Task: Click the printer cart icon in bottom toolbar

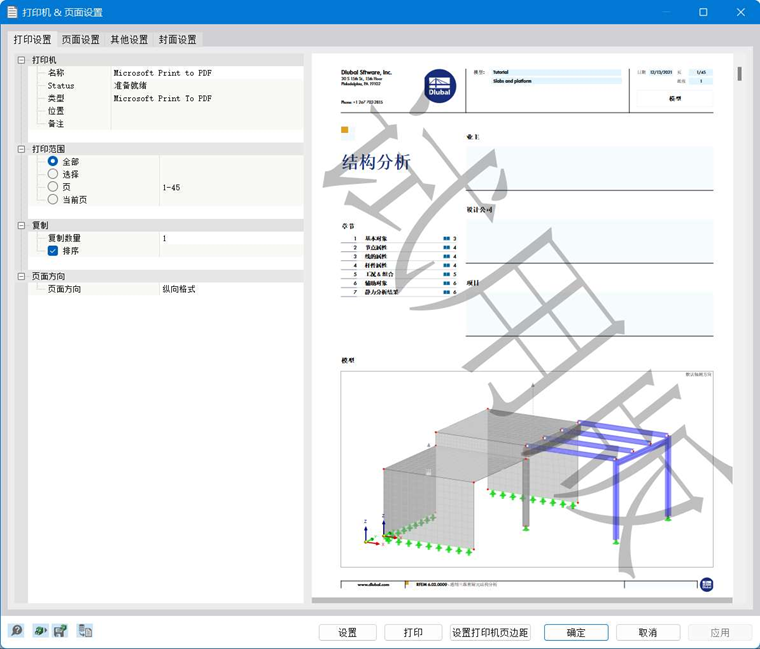Action: click(x=61, y=631)
